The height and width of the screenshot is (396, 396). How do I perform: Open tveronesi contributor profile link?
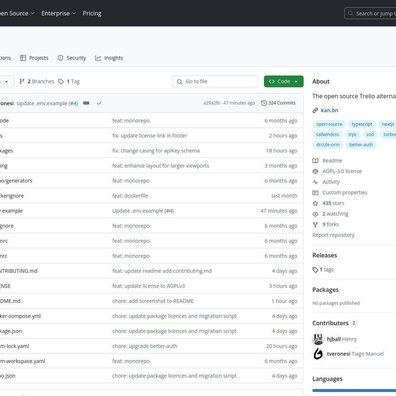pyautogui.click(x=338, y=354)
